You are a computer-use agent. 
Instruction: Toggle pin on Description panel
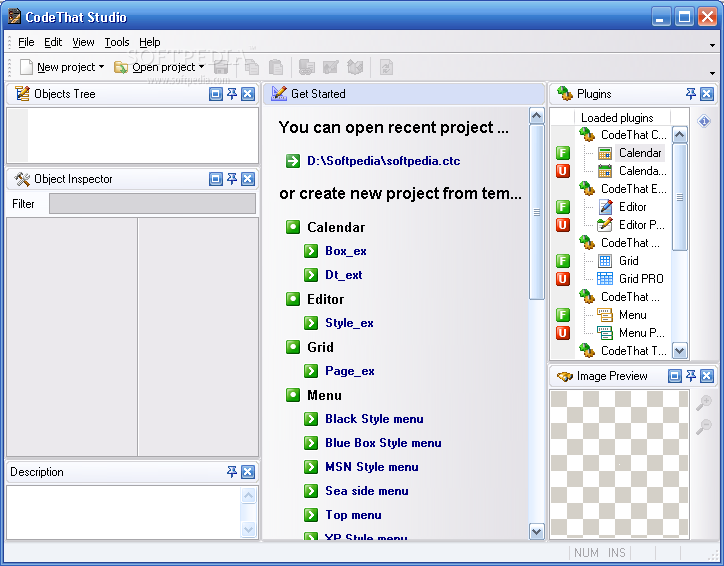232,472
